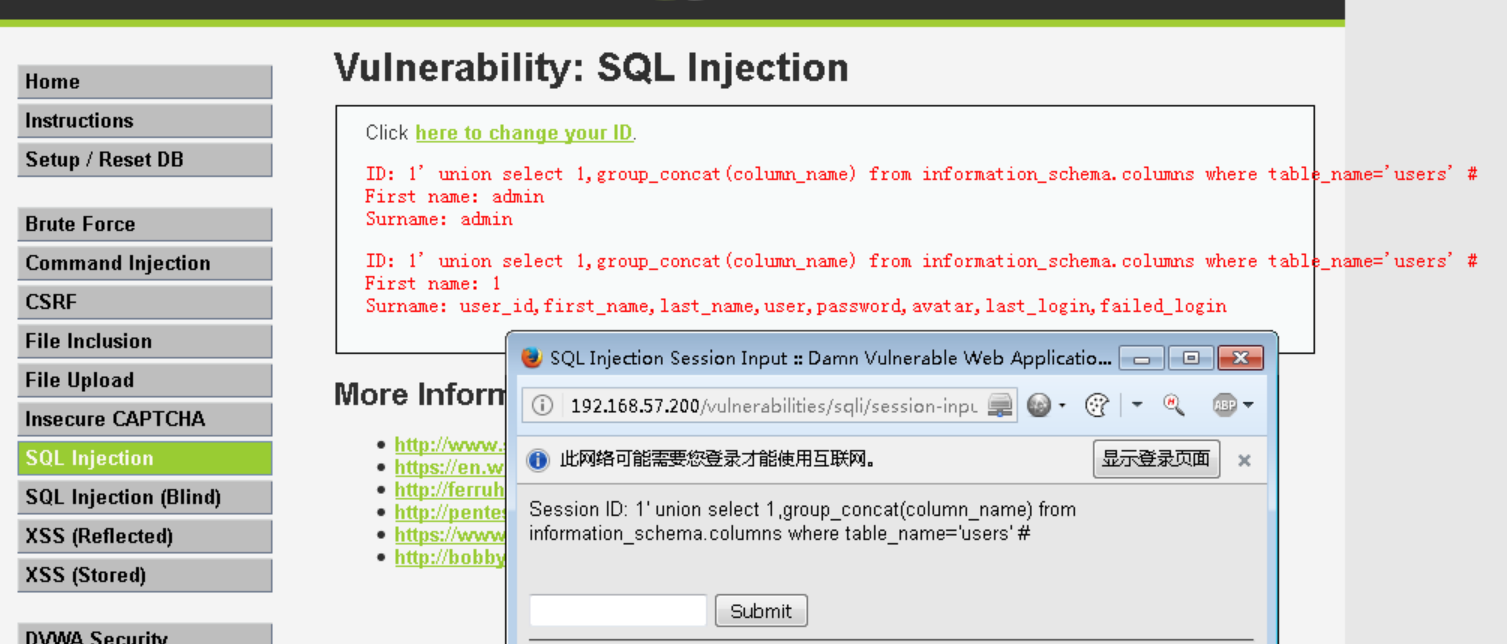Open the 'http://pente' reference link
This screenshot has height=644, width=1507.
point(450,512)
